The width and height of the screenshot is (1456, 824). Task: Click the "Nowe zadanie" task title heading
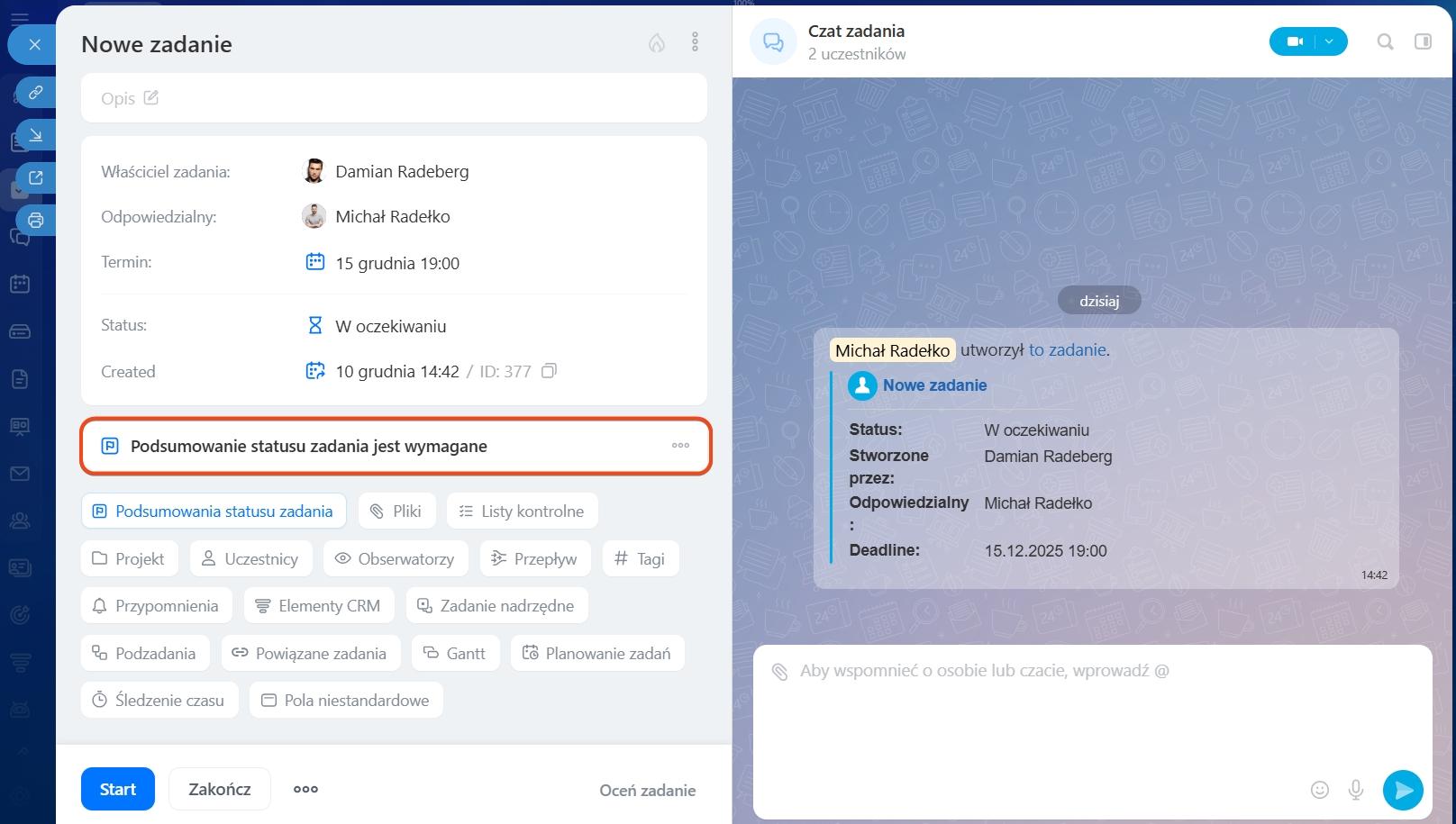(157, 44)
